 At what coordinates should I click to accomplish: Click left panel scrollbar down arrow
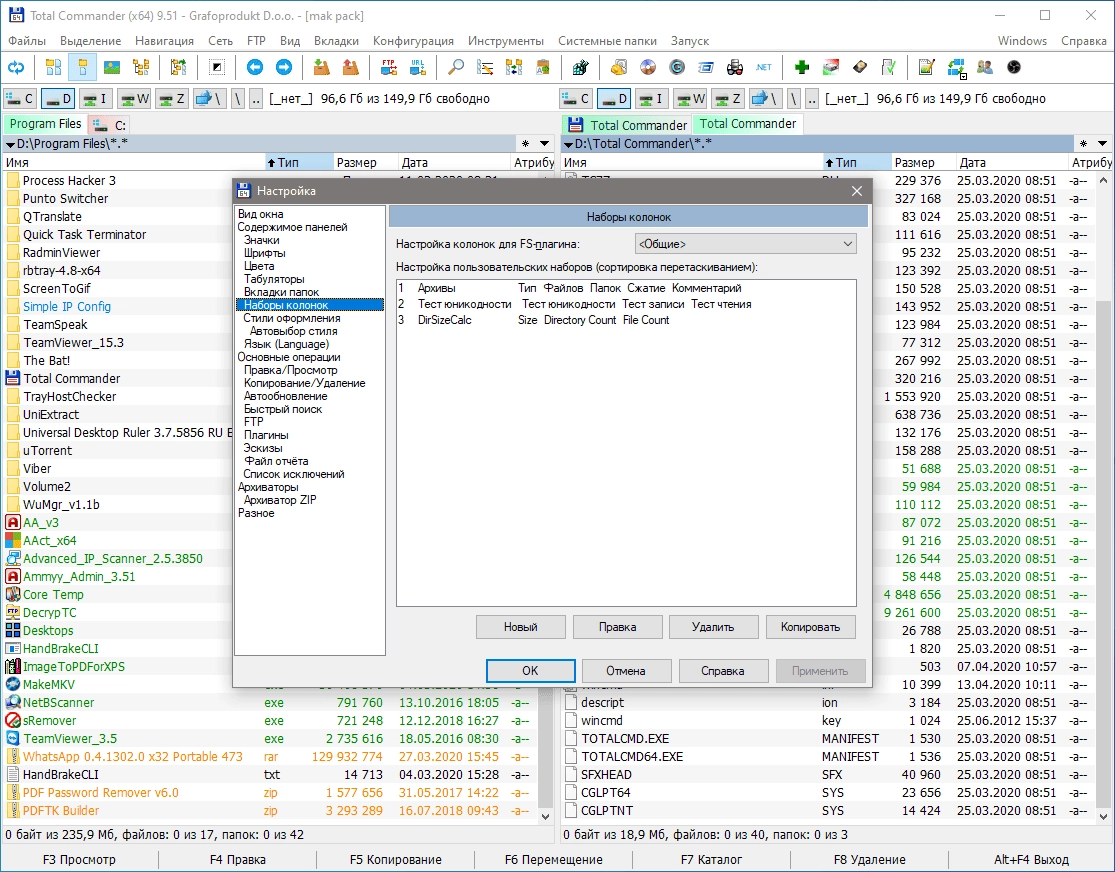[x=545, y=817]
